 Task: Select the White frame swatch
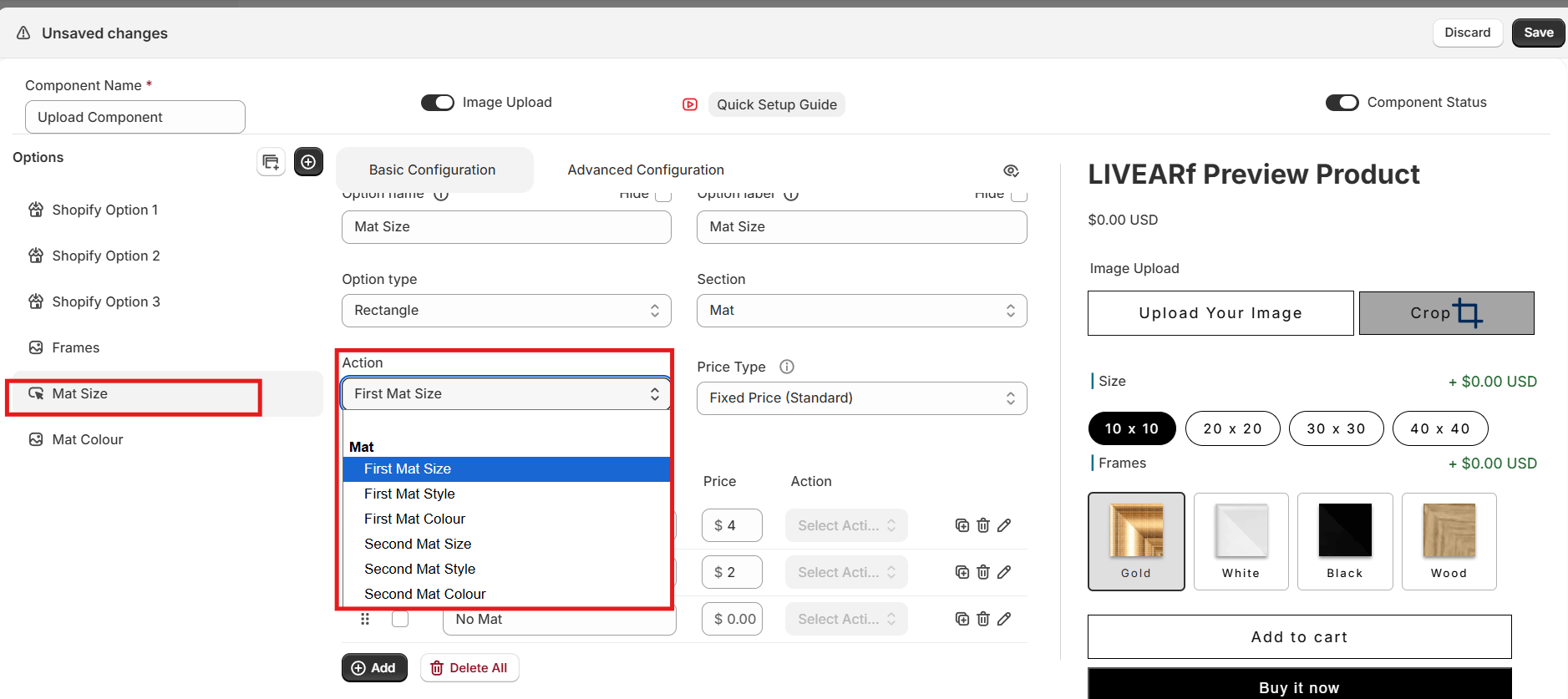pos(1241,541)
